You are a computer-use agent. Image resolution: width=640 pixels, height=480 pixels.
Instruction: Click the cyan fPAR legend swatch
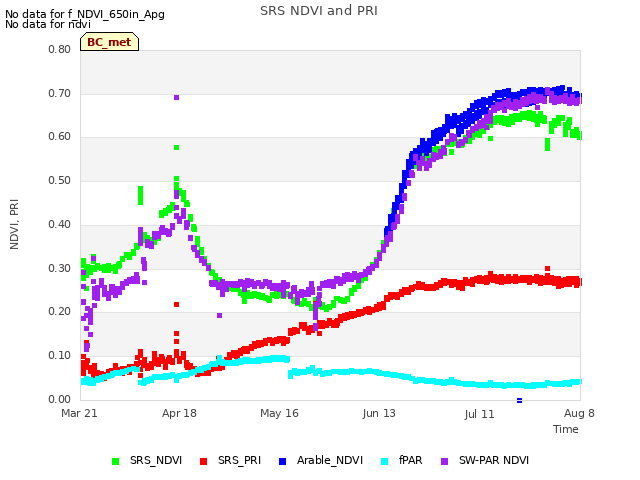coord(384,461)
